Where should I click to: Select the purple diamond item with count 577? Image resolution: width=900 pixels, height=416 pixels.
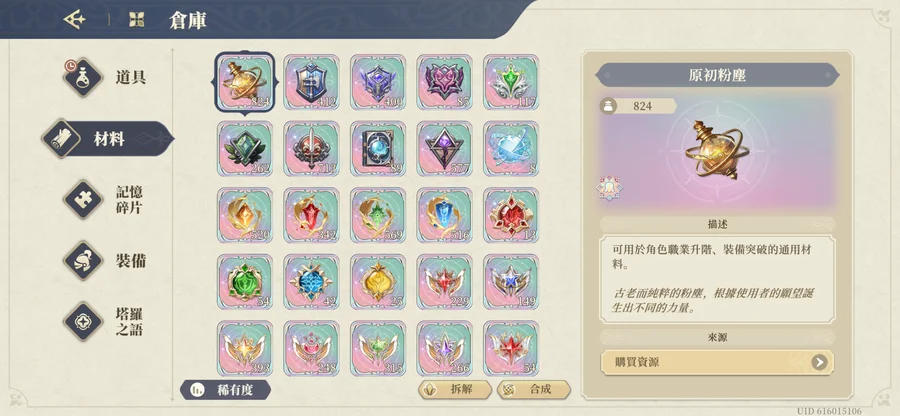pos(444,149)
